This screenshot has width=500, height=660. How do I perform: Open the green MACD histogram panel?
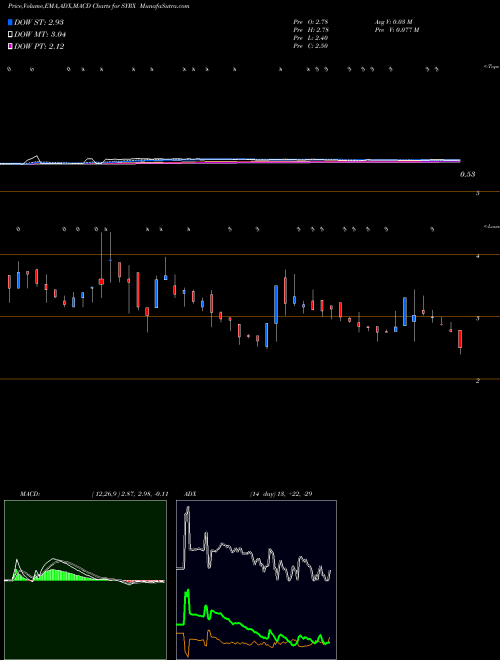85,580
